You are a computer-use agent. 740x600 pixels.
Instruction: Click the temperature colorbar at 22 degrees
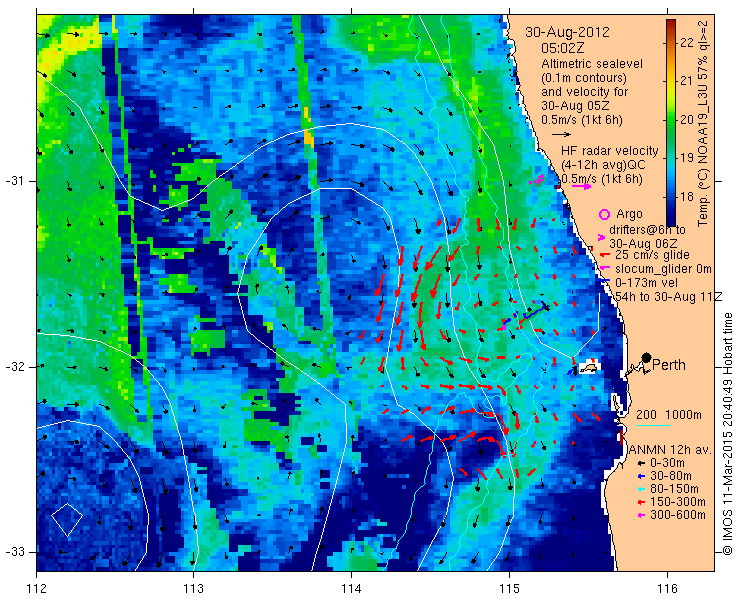click(x=671, y=42)
